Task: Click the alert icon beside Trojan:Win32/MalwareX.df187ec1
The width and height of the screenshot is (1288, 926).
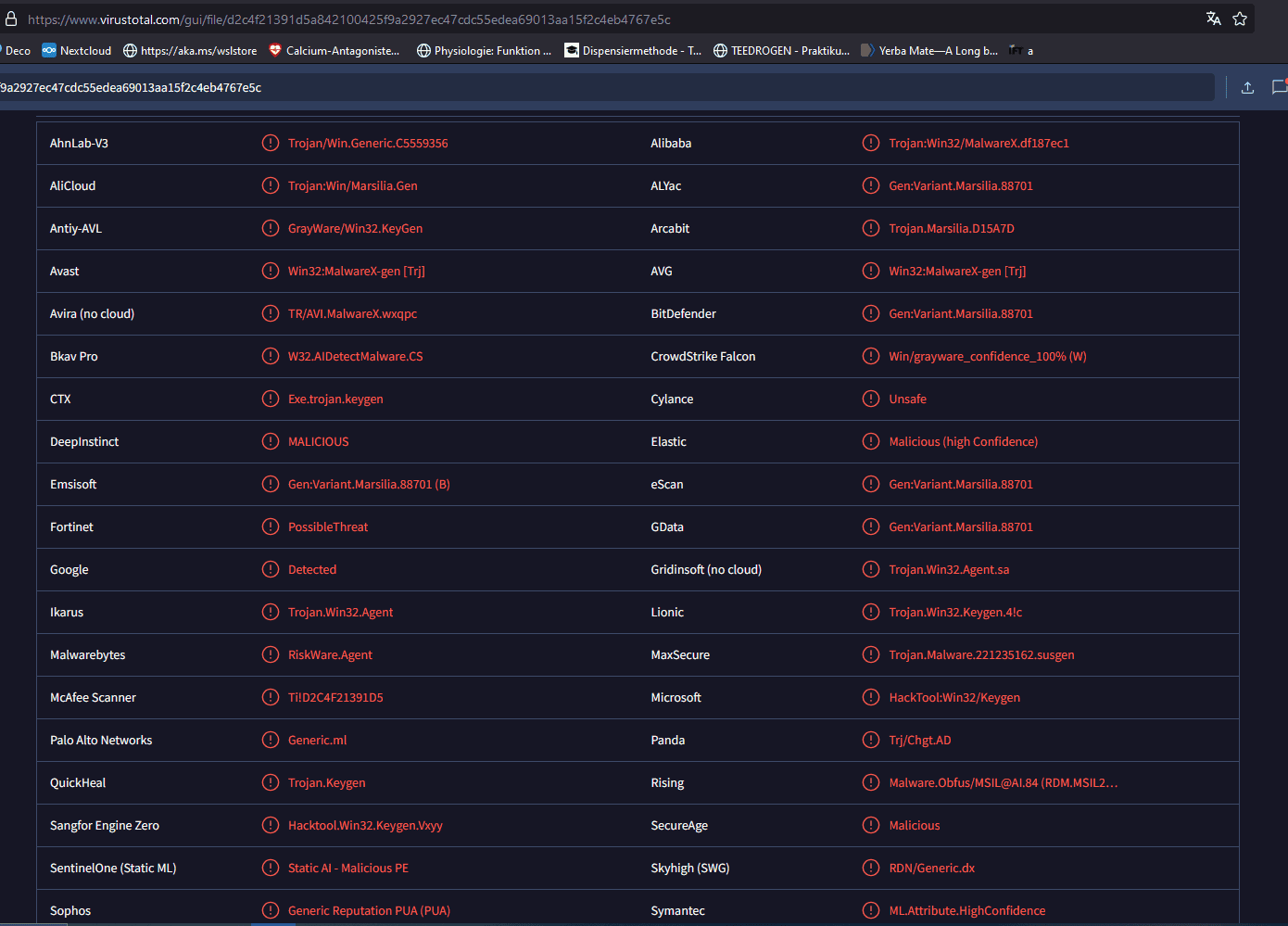Action: click(871, 143)
